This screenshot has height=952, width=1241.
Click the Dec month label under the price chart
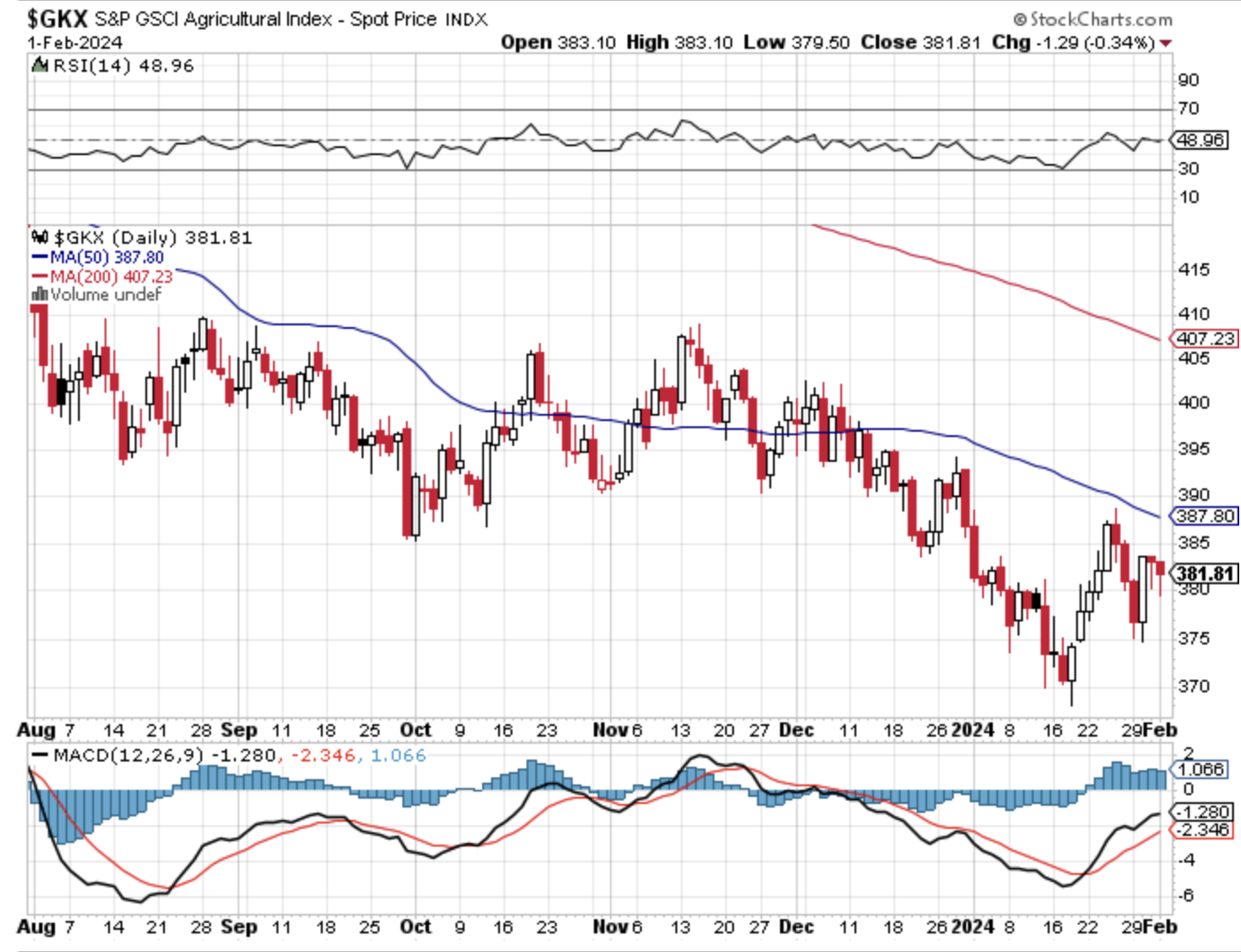tap(796, 730)
